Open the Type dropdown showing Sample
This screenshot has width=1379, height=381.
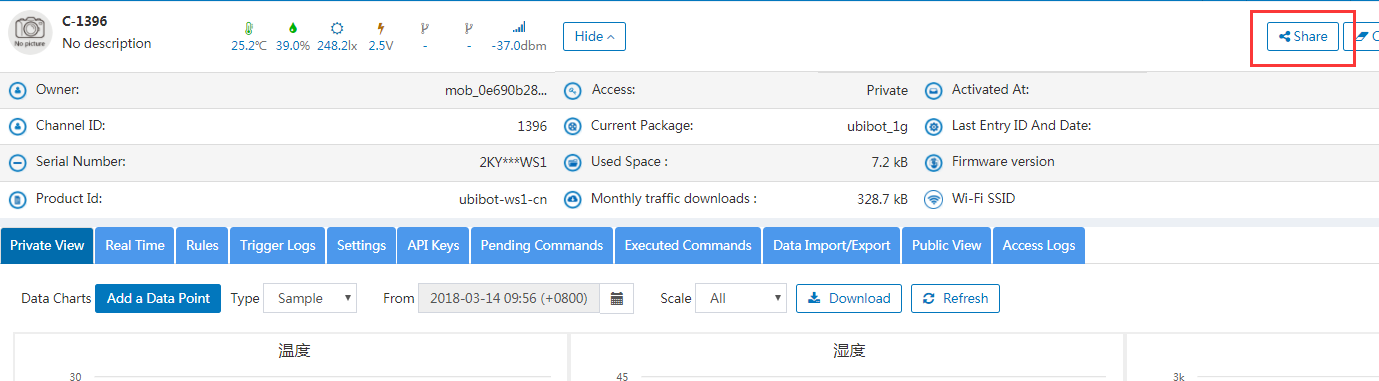(x=310, y=298)
